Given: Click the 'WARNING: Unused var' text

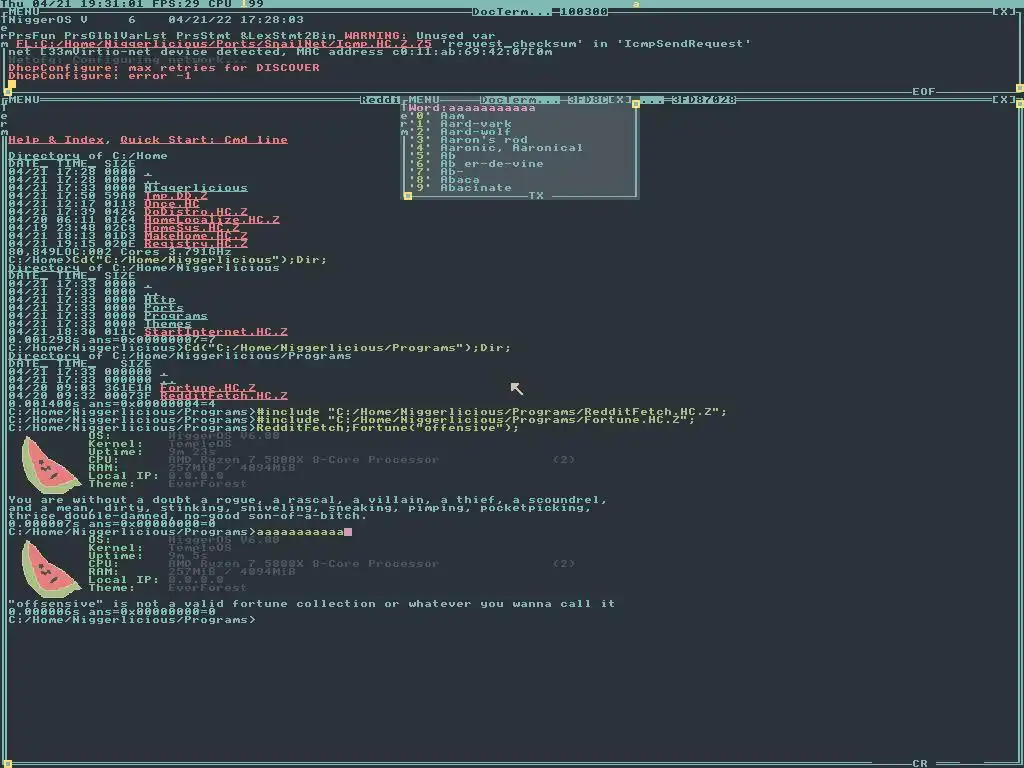Looking at the screenshot, I should click(x=420, y=36).
